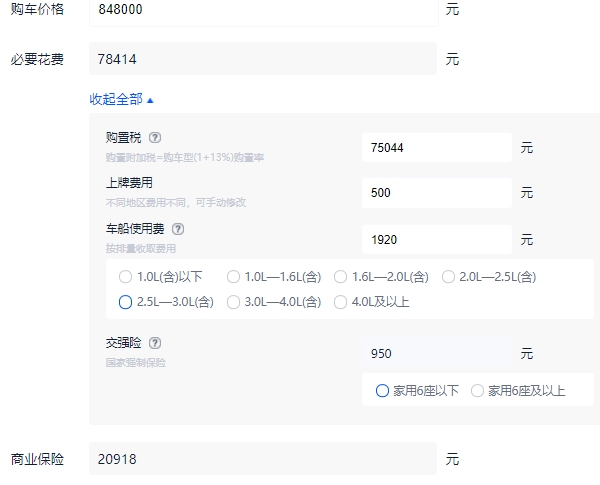Click the 必要花费 label

[x=37, y=59]
